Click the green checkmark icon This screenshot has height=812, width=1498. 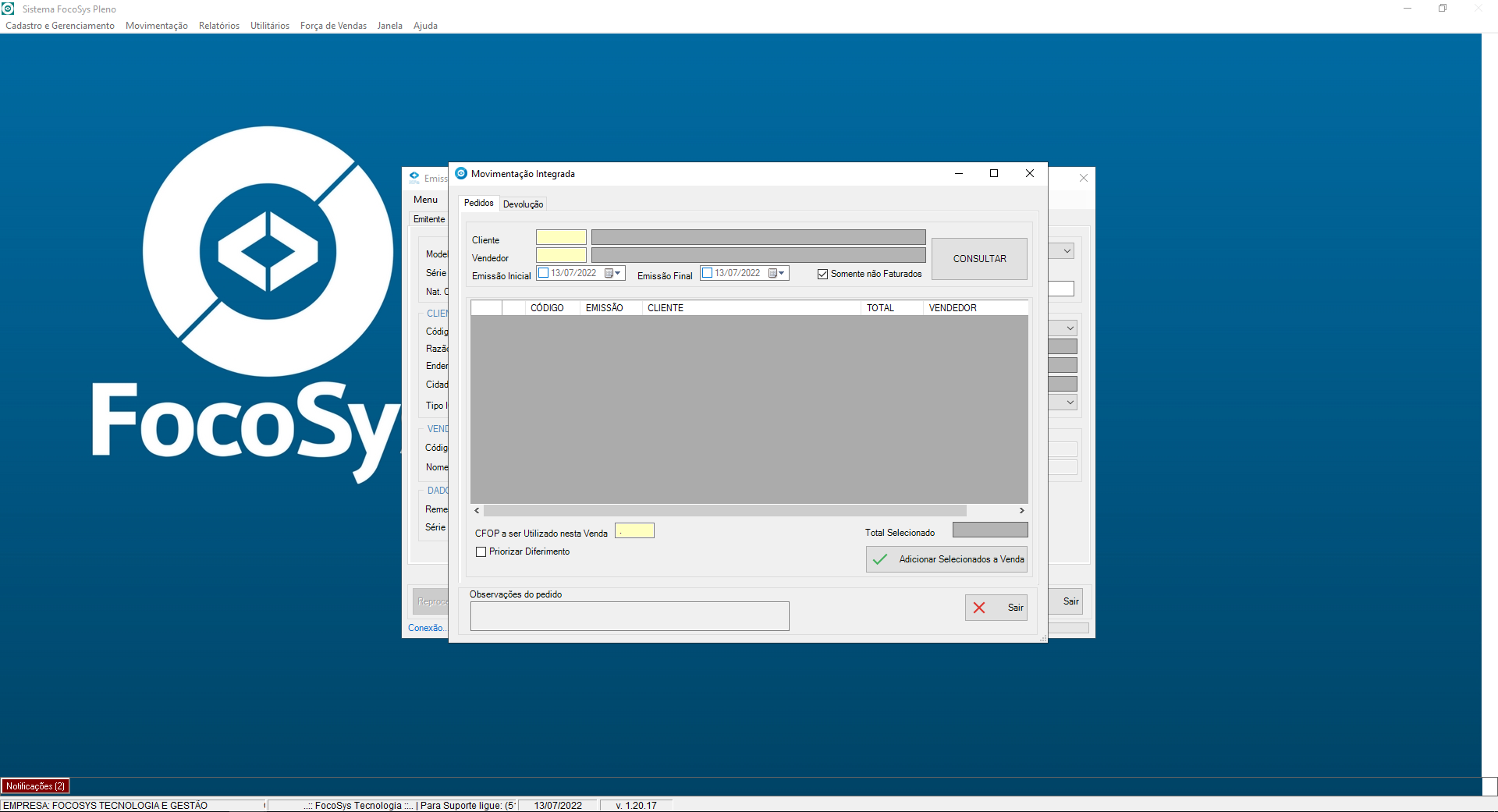click(880, 559)
